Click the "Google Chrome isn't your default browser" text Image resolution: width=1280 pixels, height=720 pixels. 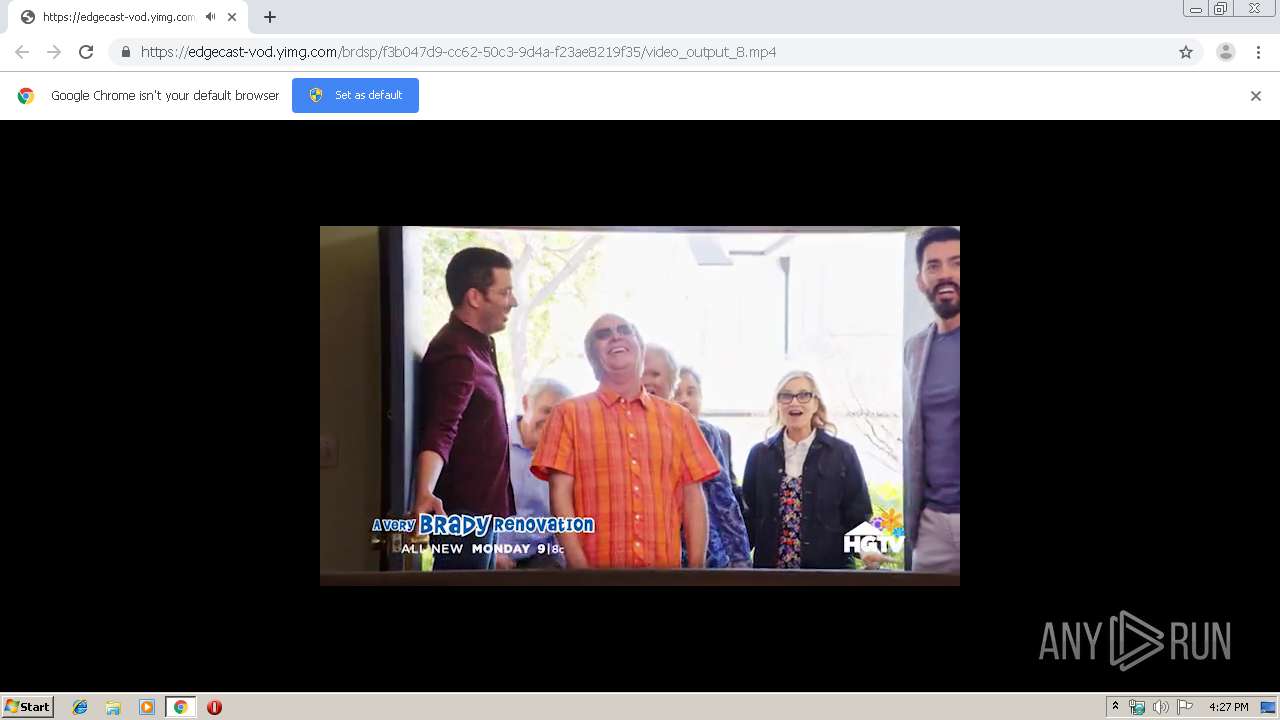[x=165, y=96]
